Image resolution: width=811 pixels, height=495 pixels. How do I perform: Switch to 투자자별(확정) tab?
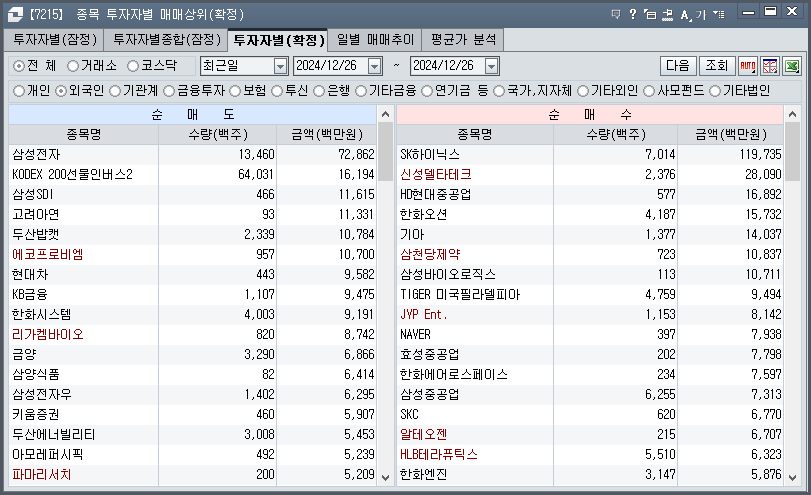tap(278, 40)
